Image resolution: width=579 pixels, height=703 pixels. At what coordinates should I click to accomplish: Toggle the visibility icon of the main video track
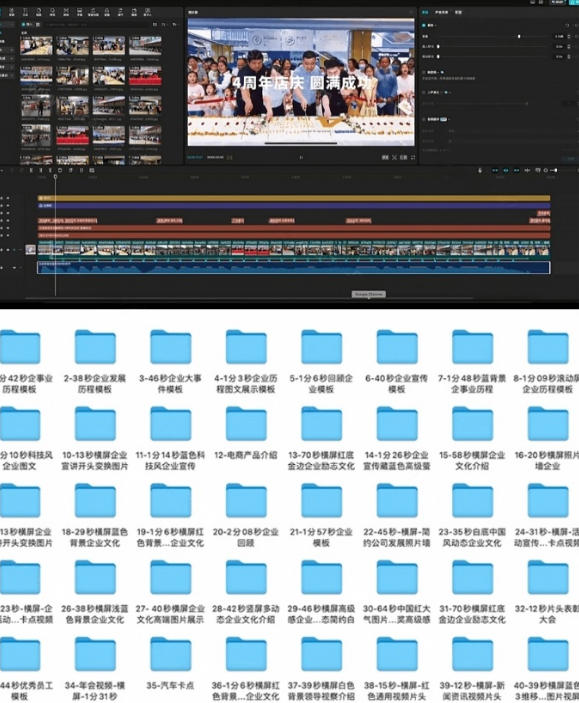coord(8,250)
